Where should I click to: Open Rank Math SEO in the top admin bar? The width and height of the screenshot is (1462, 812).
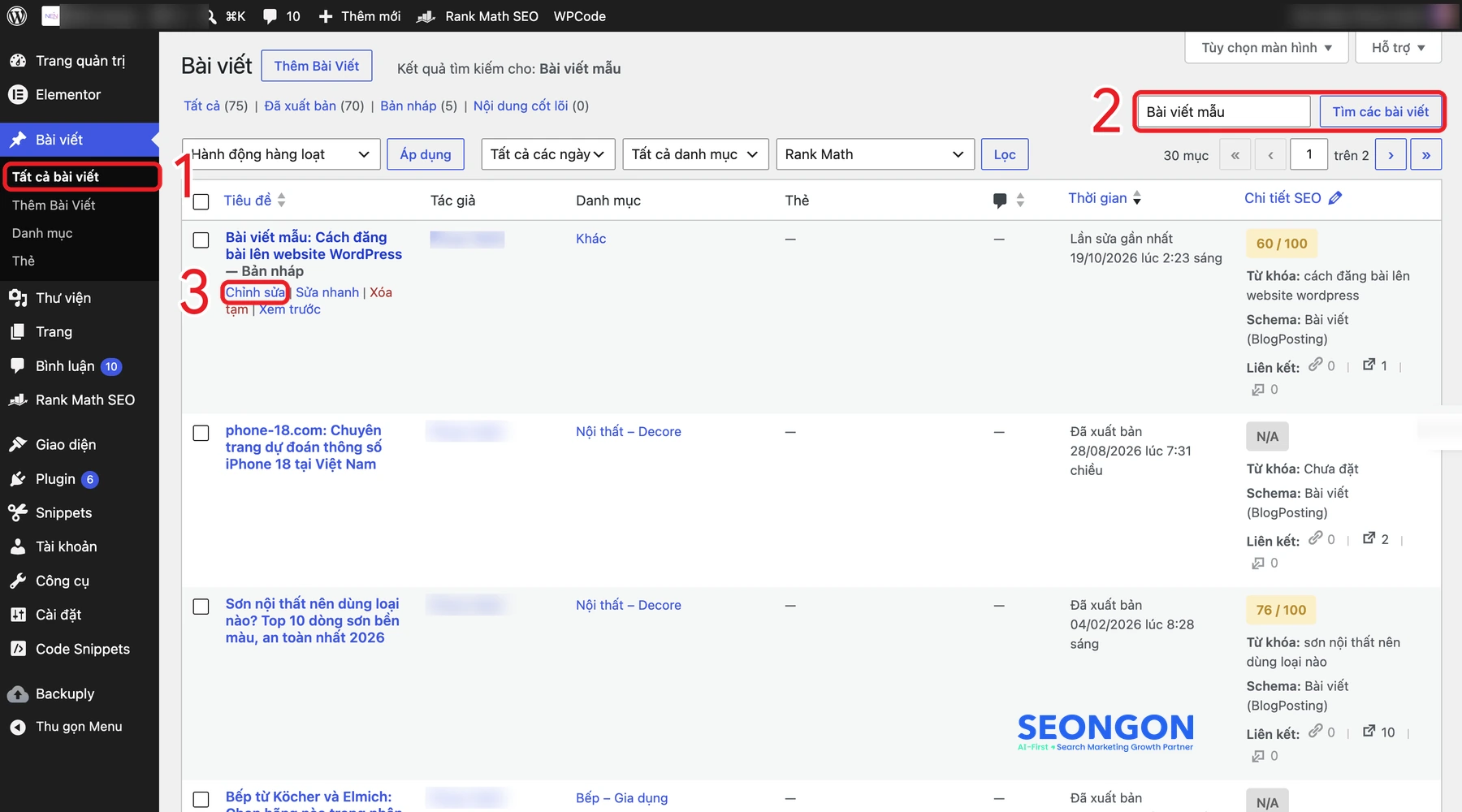(478, 16)
